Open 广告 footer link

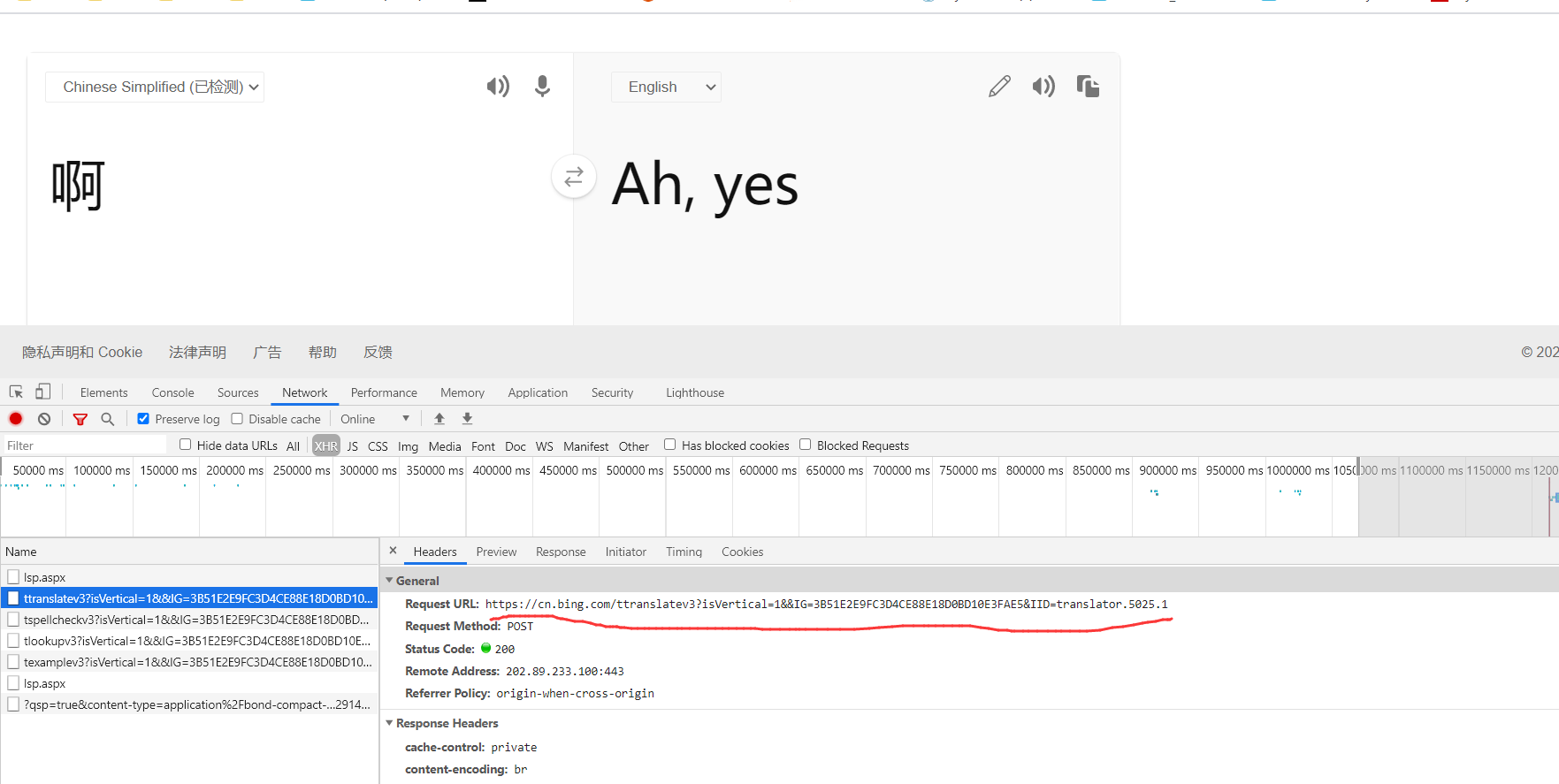pyautogui.click(x=267, y=352)
